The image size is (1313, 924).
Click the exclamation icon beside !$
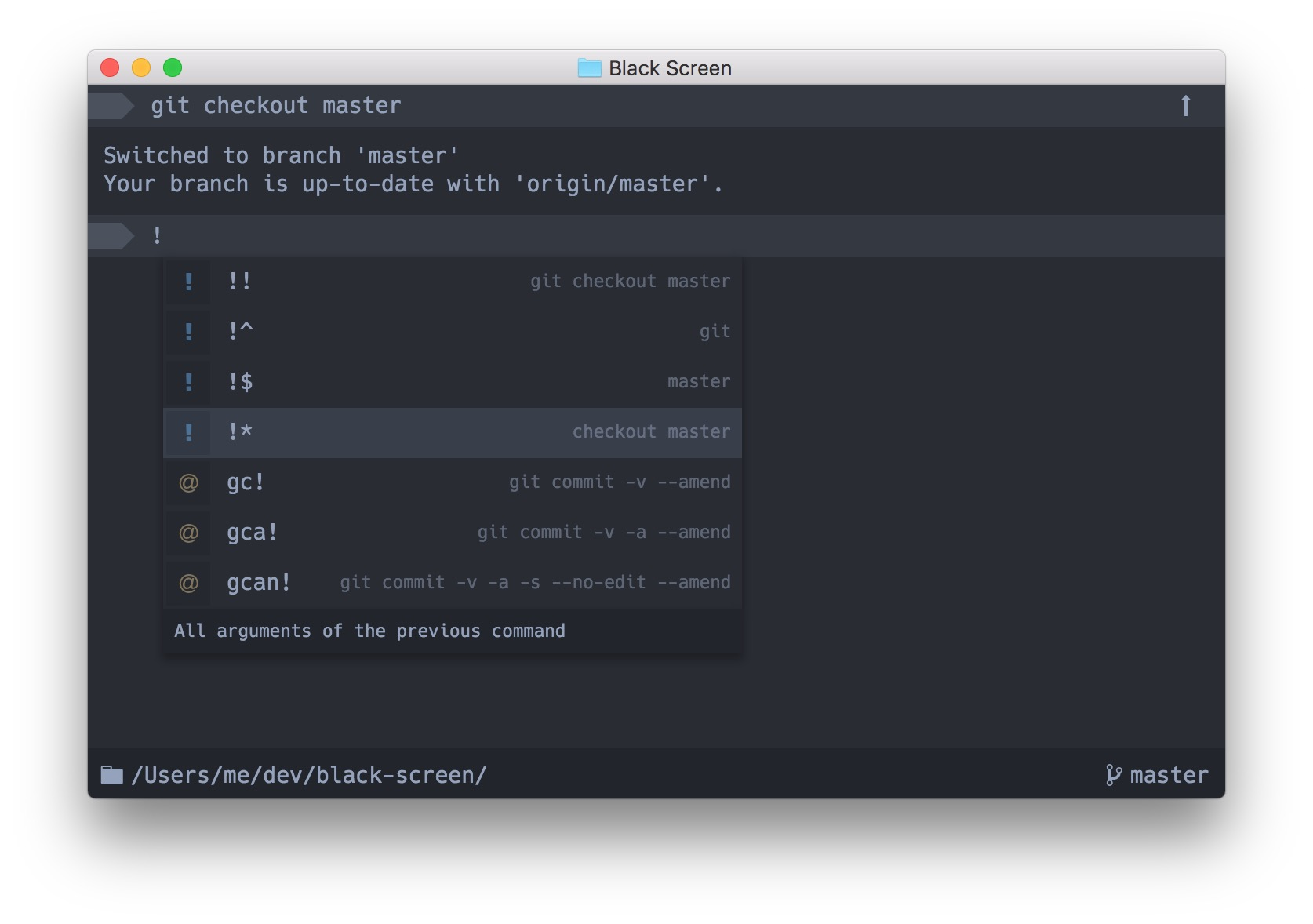click(188, 382)
